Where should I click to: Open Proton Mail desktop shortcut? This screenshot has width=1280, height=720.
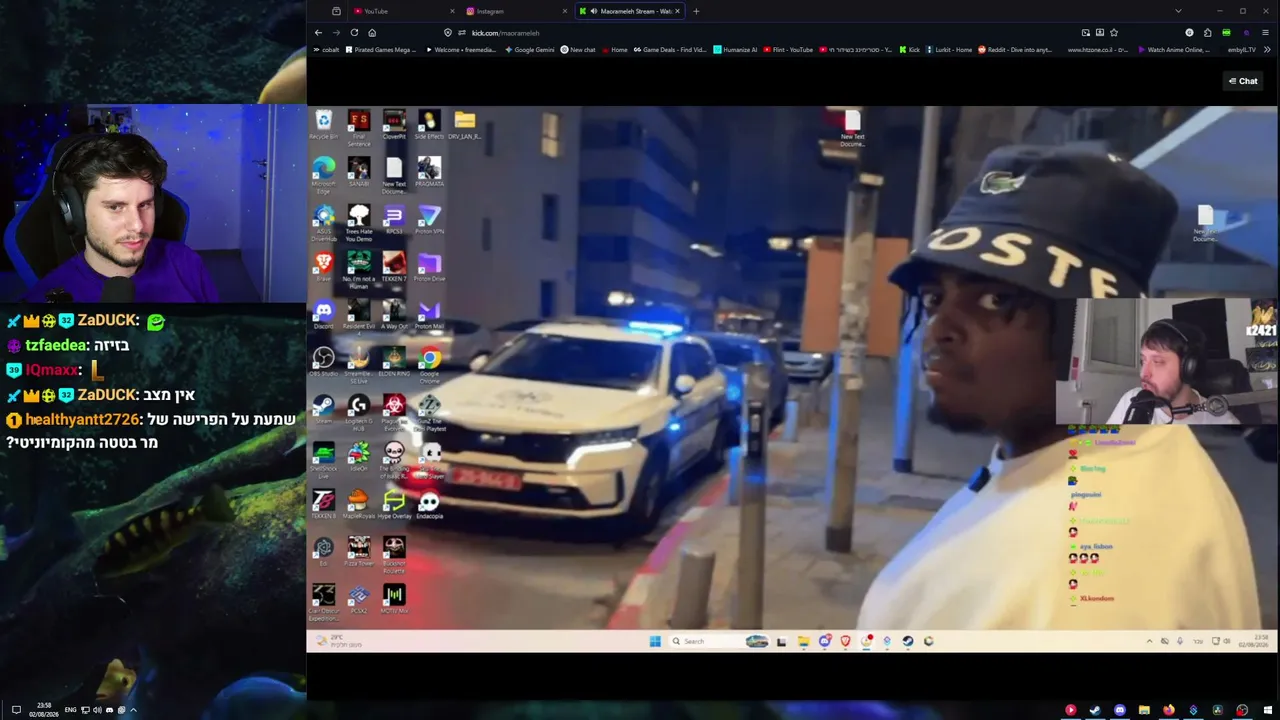pyautogui.click(x=429, y=314)
